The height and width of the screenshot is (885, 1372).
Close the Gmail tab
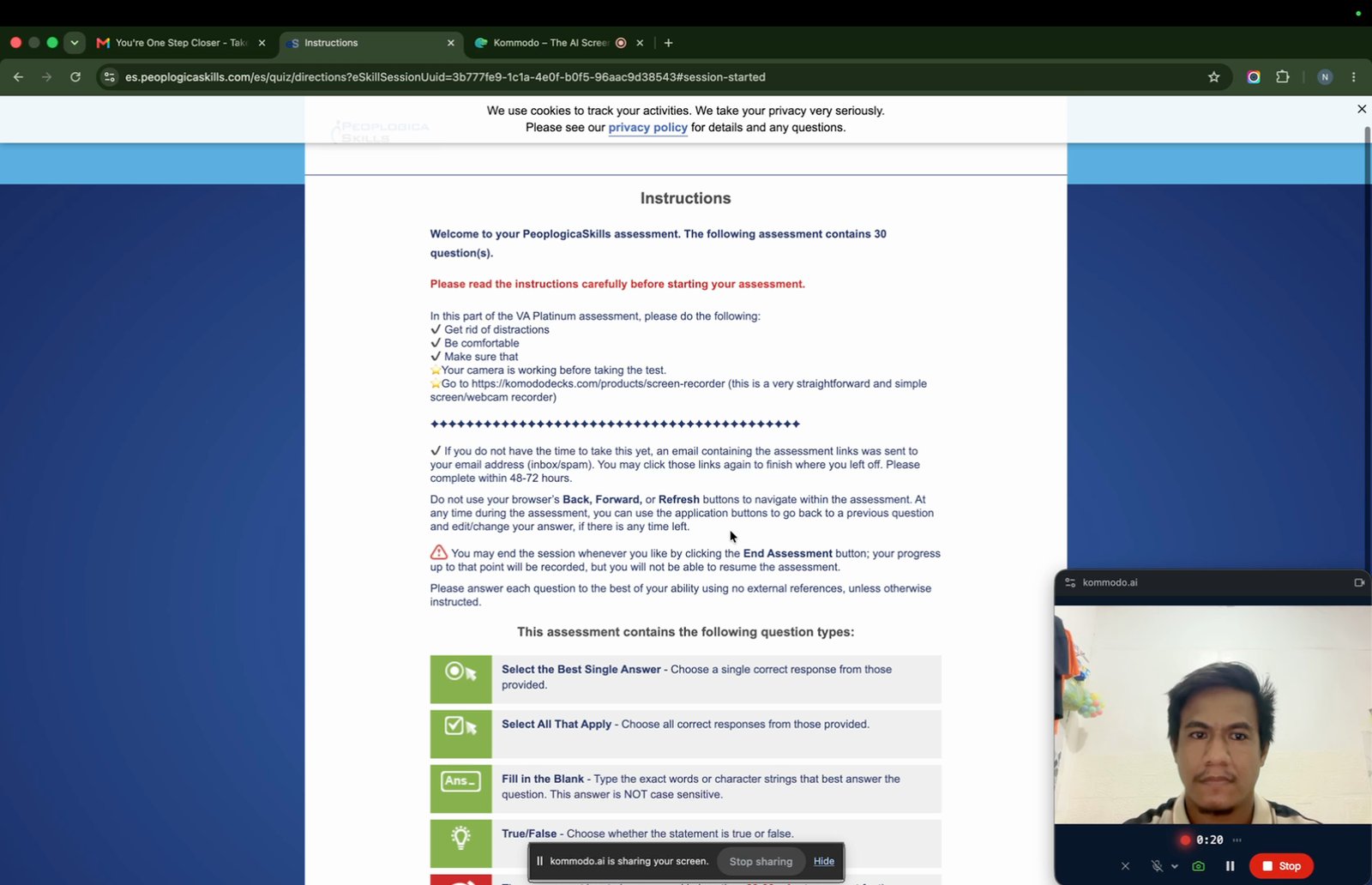(262, 43)
